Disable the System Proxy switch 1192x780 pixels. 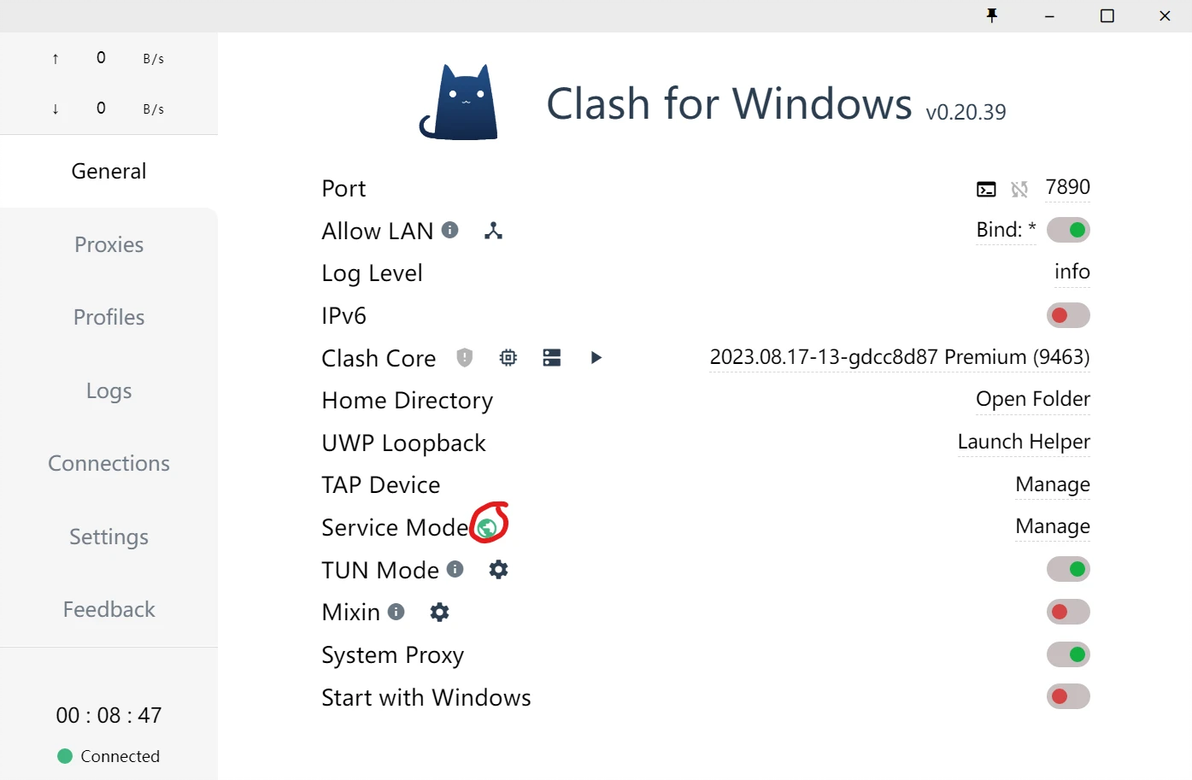point(1068,655)
